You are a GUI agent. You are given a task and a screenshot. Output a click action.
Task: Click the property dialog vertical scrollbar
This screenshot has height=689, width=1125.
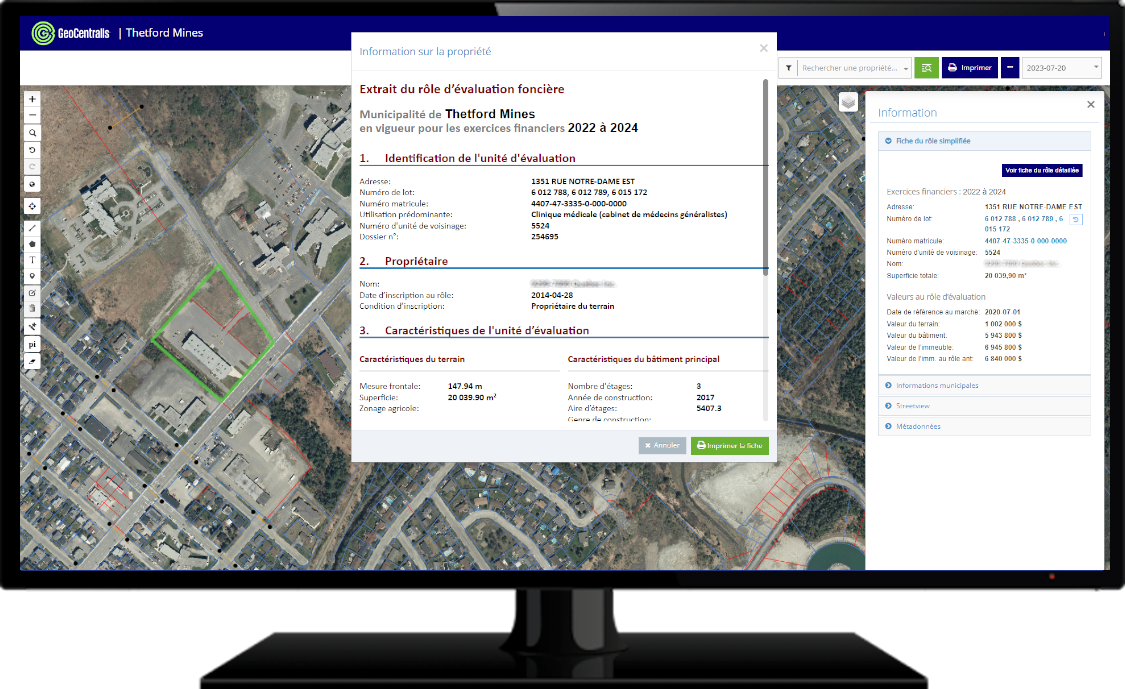point(766,177)
